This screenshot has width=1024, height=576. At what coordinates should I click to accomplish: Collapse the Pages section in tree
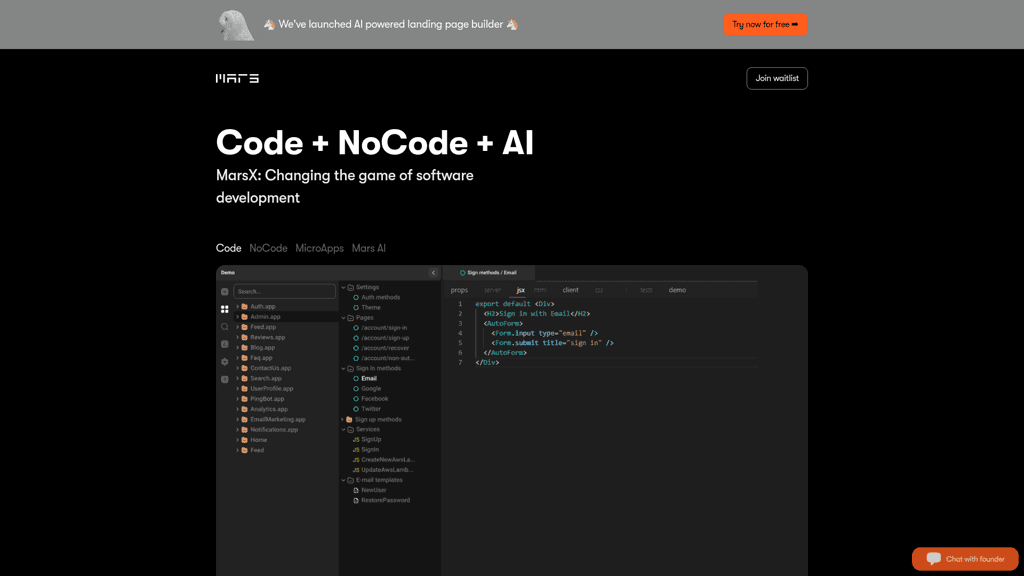(343, 318)
